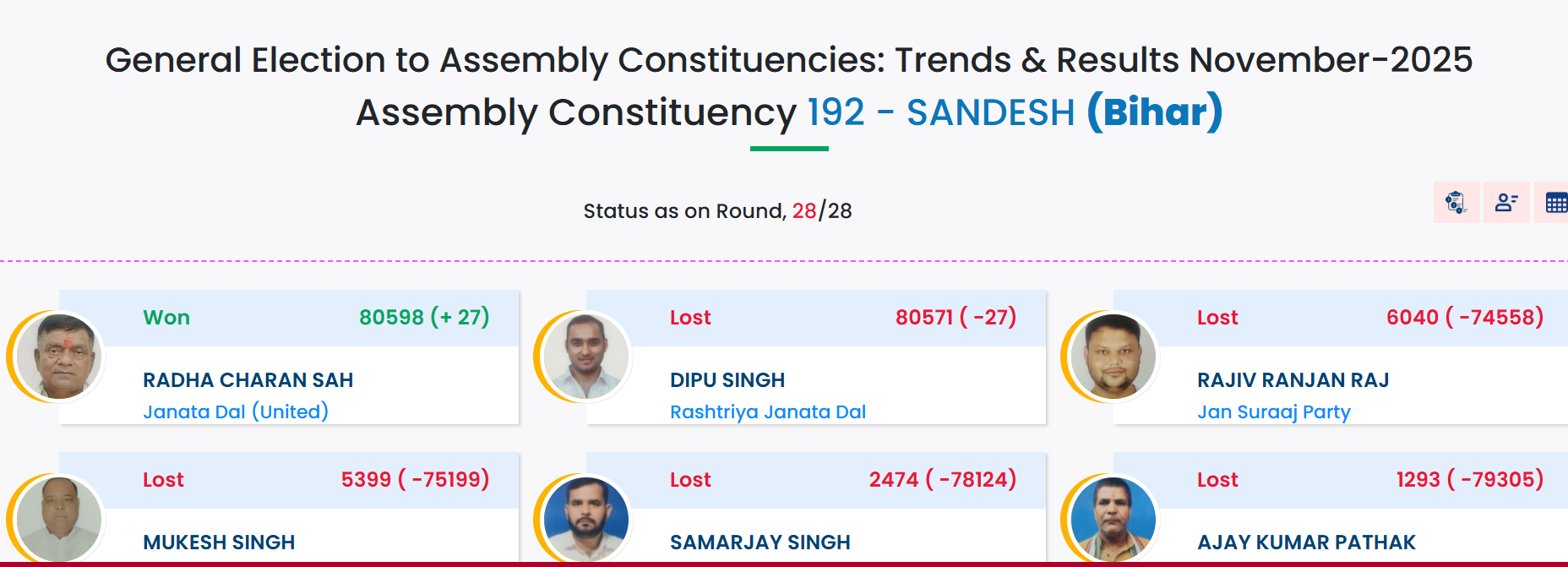Click the 80598 (+ 27) vote count
Viewport: 1568px width, 567px height.
point(424,318)
